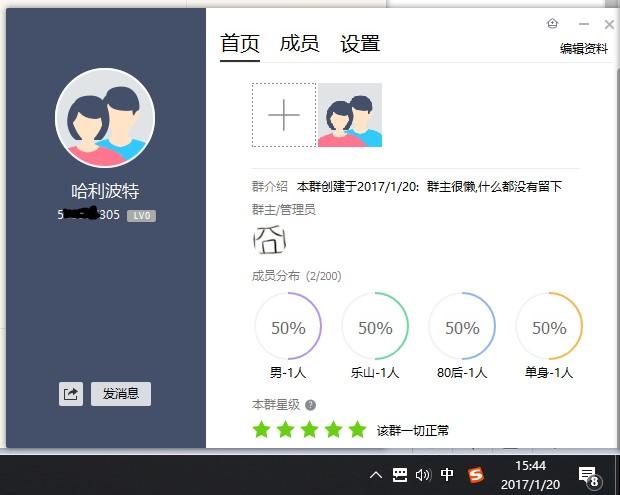Viewport: 620px width, 495px height.
Task: Click the 发消息 button
Action: 121,394
